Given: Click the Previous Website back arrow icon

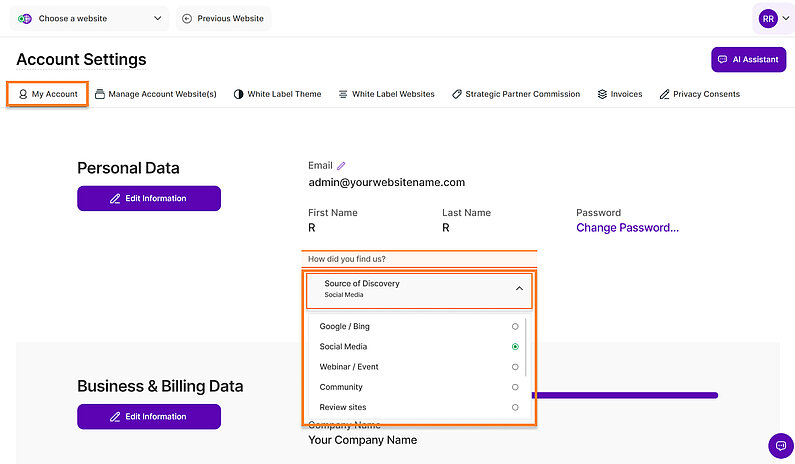Looking at the screenshot, I should (x=187, y=18).
